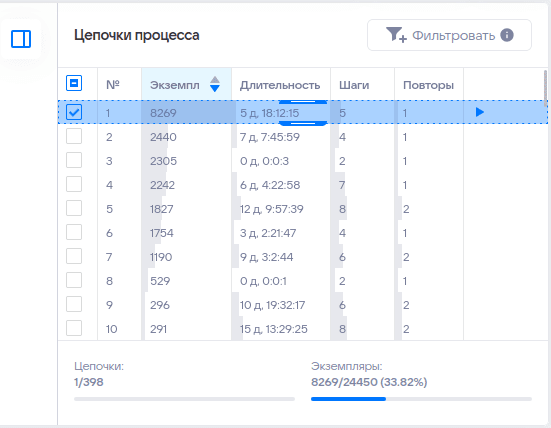Click duration 3 д, 2:21:47

coord(268,233)
